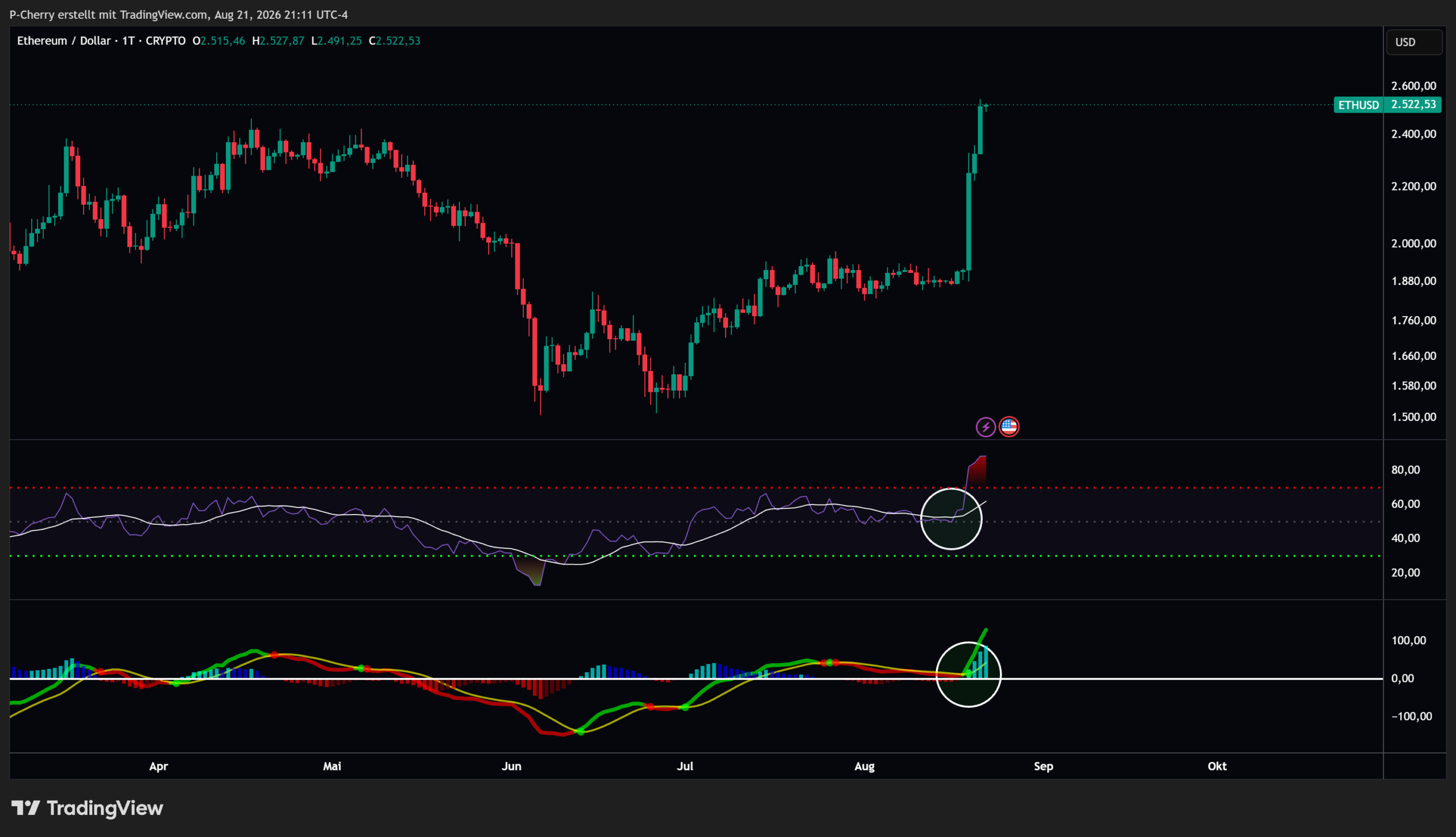Click the Okt label on the time axis
This screenshot has width=1456, height=837.
coord(1218,766)
